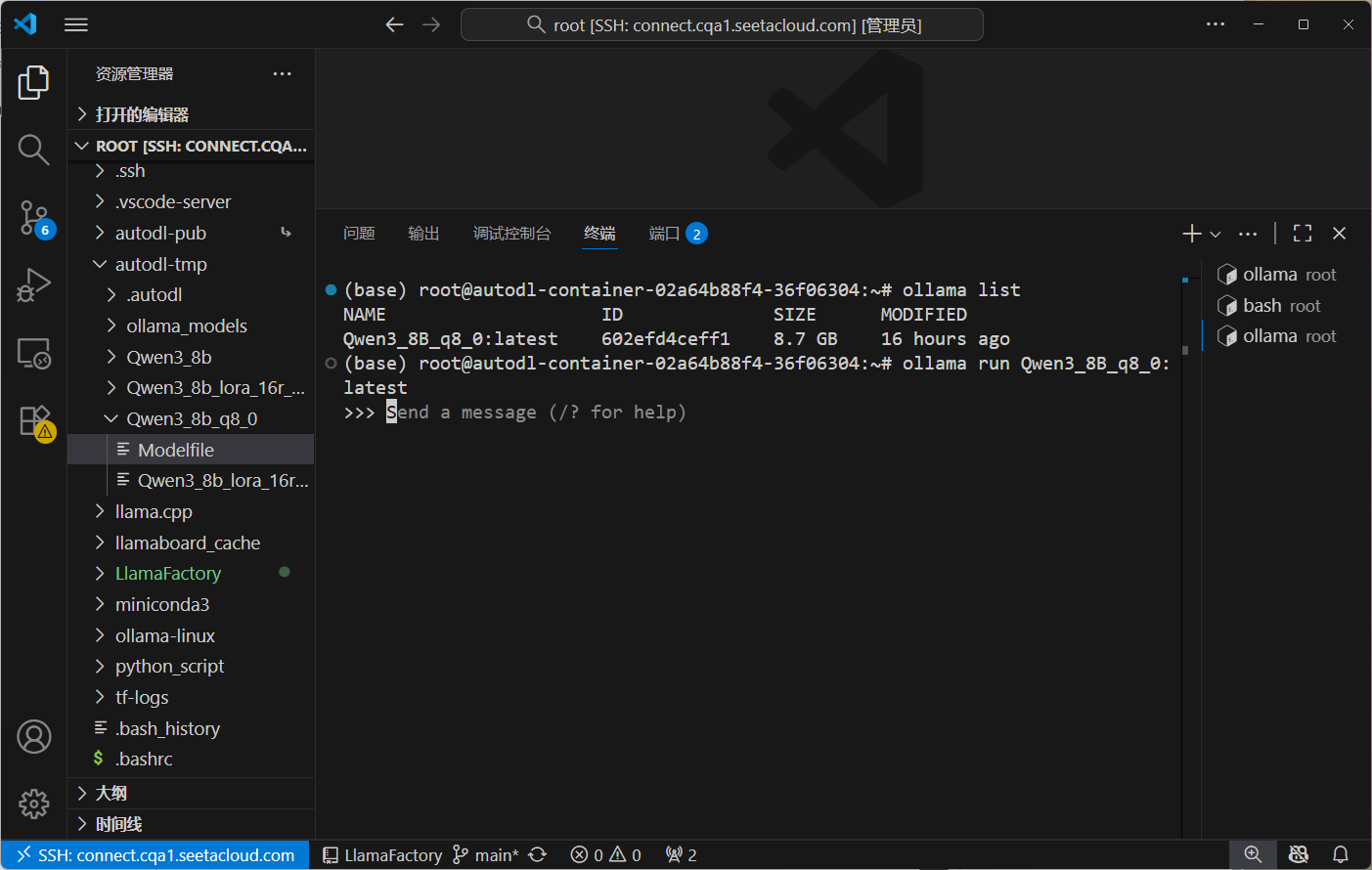
Task: Collapse the autodl-tmp folder
Action: 191,264
